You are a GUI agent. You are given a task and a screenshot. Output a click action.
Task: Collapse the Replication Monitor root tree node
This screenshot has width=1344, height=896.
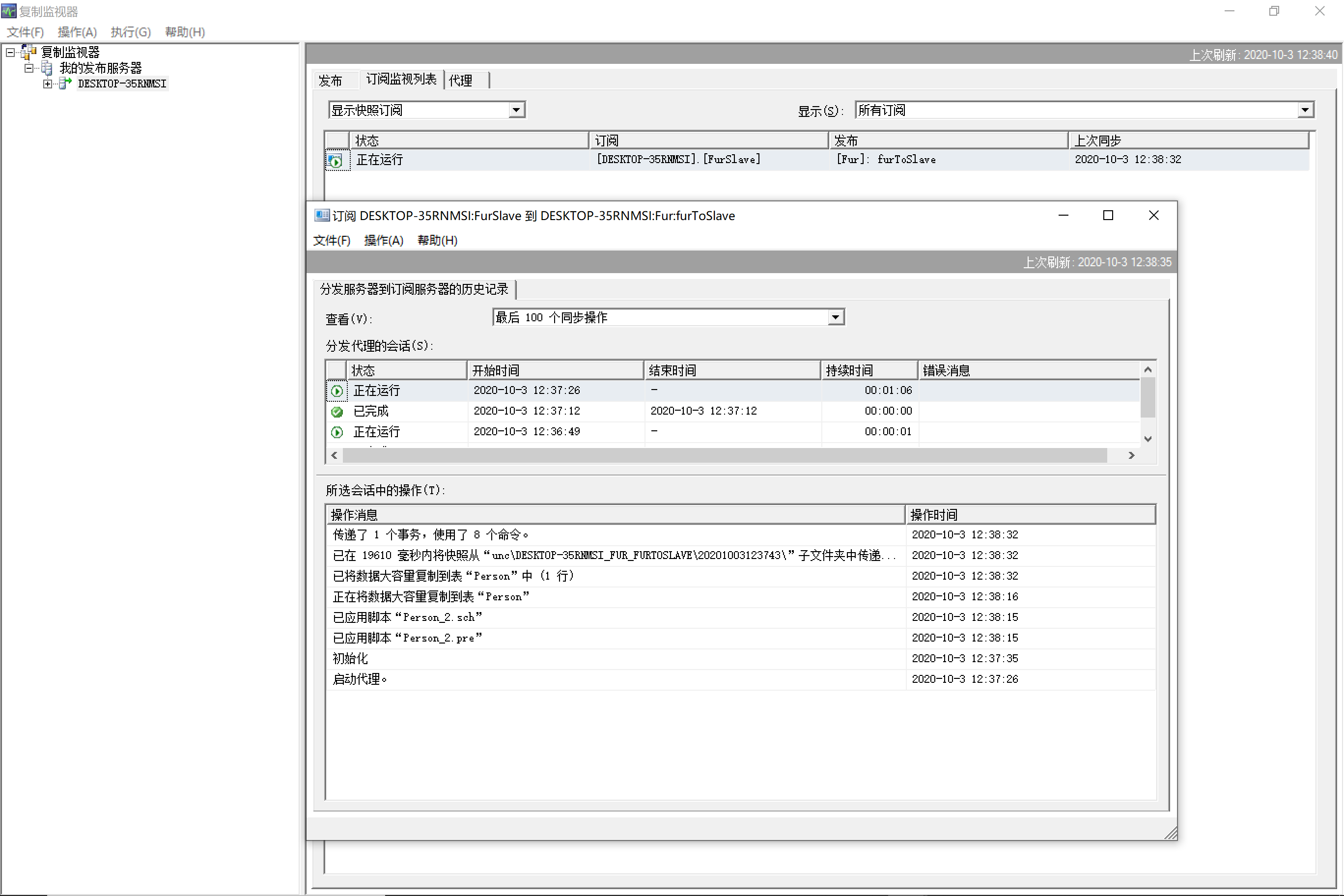(10, 52)
